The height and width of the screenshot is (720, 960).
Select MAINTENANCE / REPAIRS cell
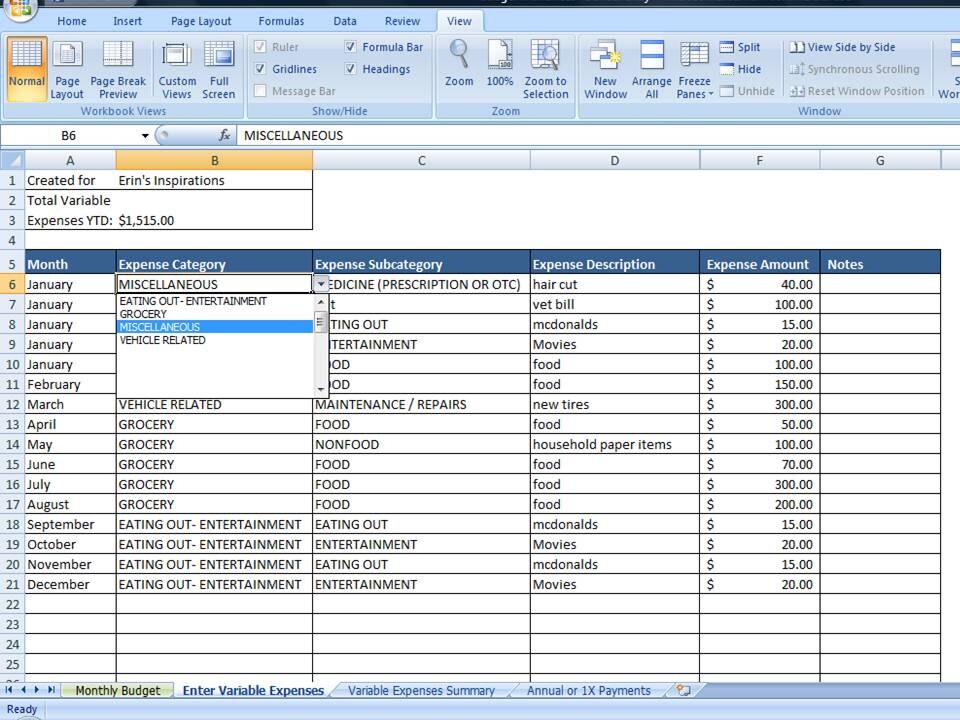pos(421,405)
